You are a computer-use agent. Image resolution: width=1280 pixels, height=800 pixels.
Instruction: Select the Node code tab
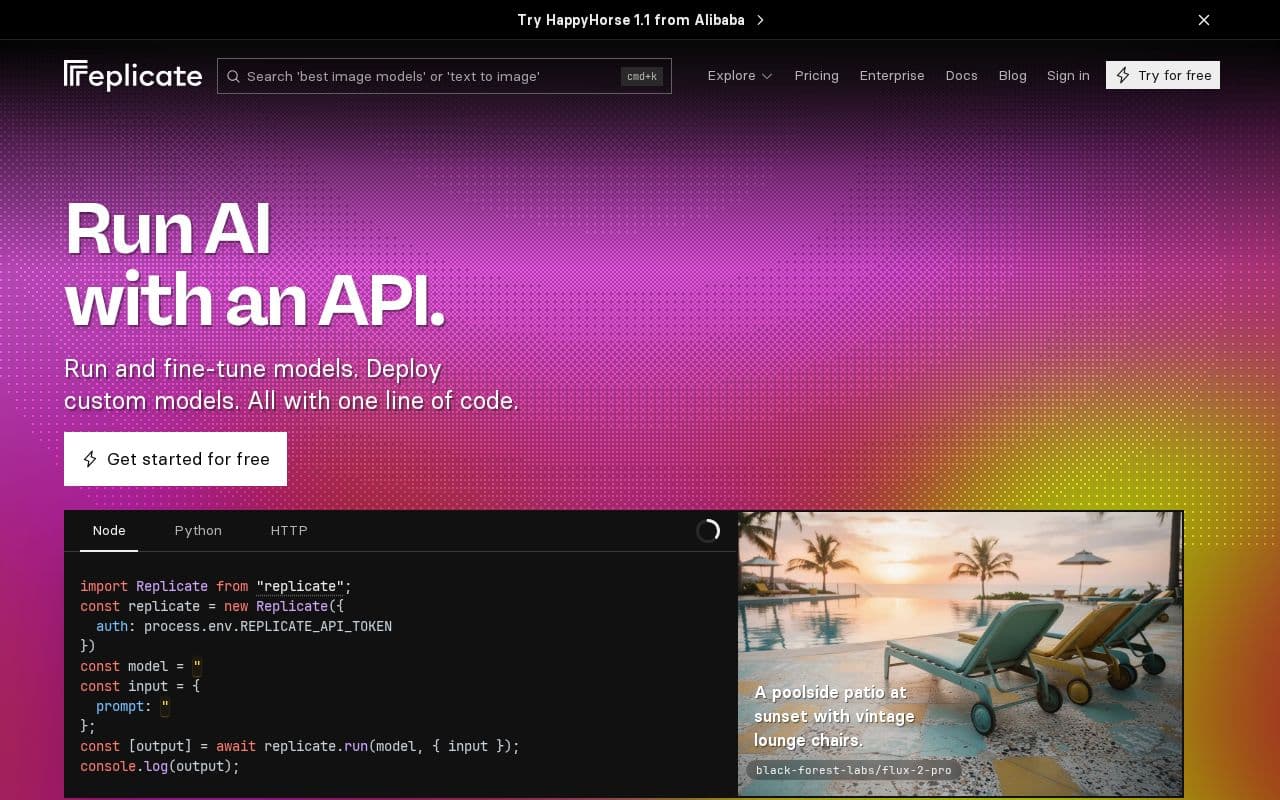click(x=109, y=531)
